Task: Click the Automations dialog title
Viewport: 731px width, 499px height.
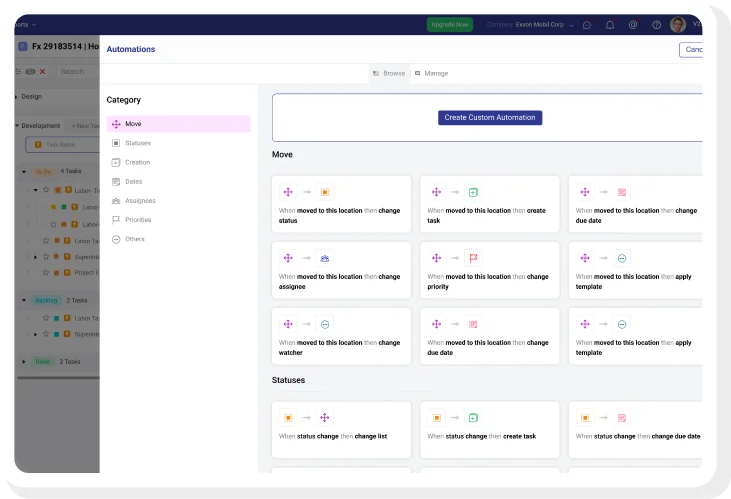Action: pos(131,49)
